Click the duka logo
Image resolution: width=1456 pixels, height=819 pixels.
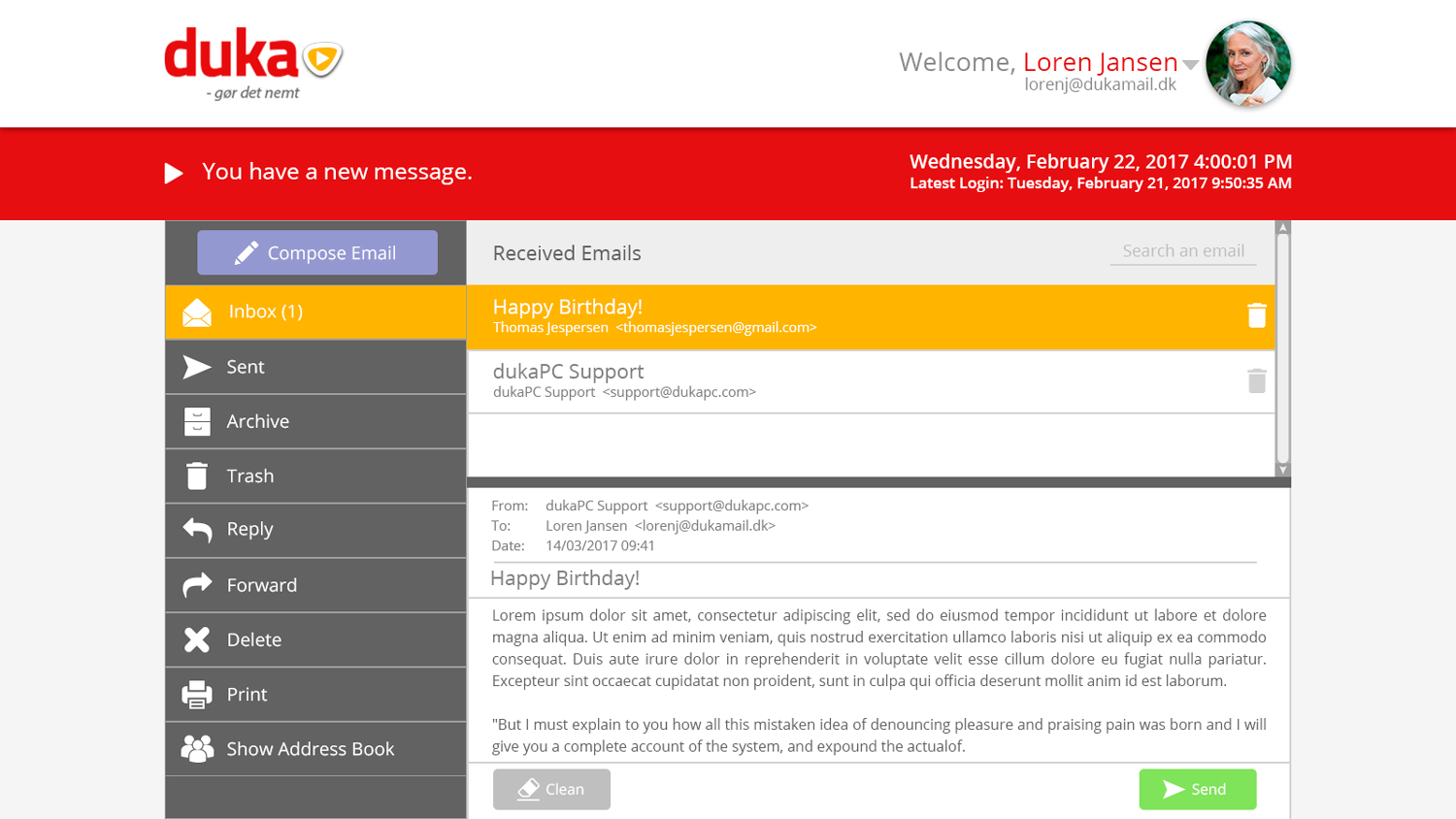253,63
